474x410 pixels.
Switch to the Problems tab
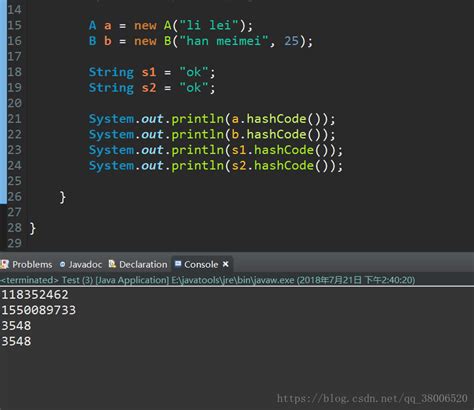point(27,264)
